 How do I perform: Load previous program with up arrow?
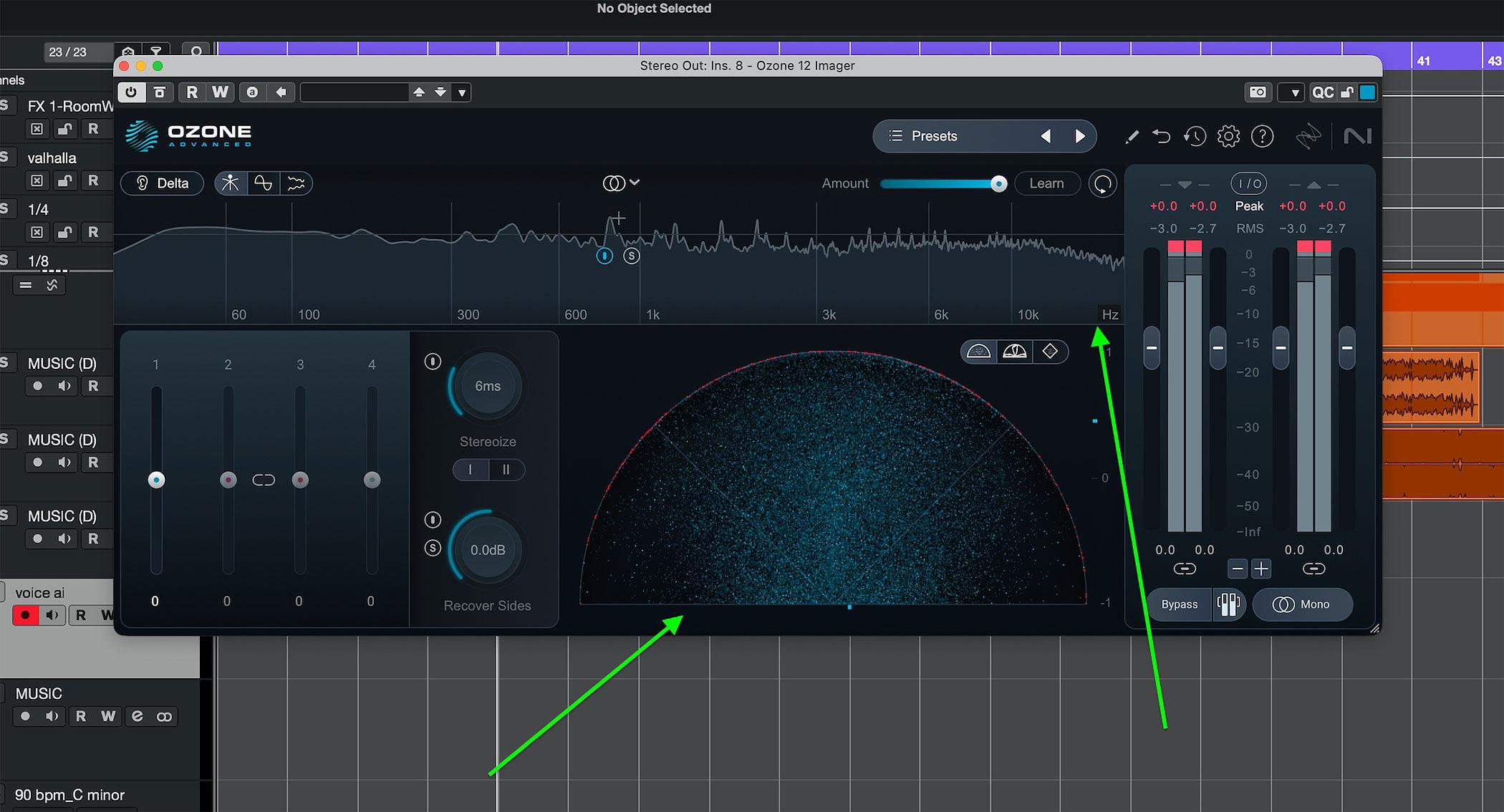419,92
